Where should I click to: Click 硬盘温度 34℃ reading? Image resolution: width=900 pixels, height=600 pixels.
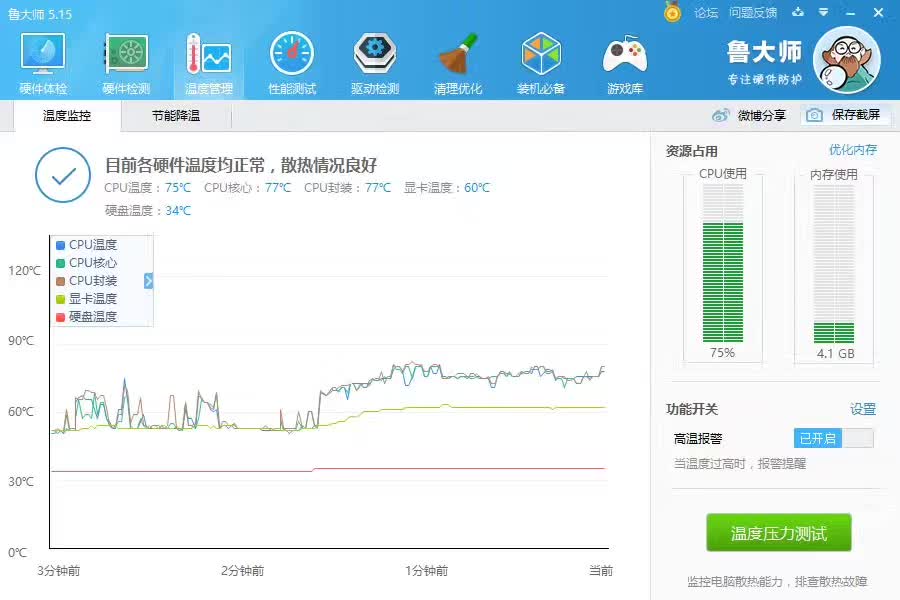tap(148, 211)
